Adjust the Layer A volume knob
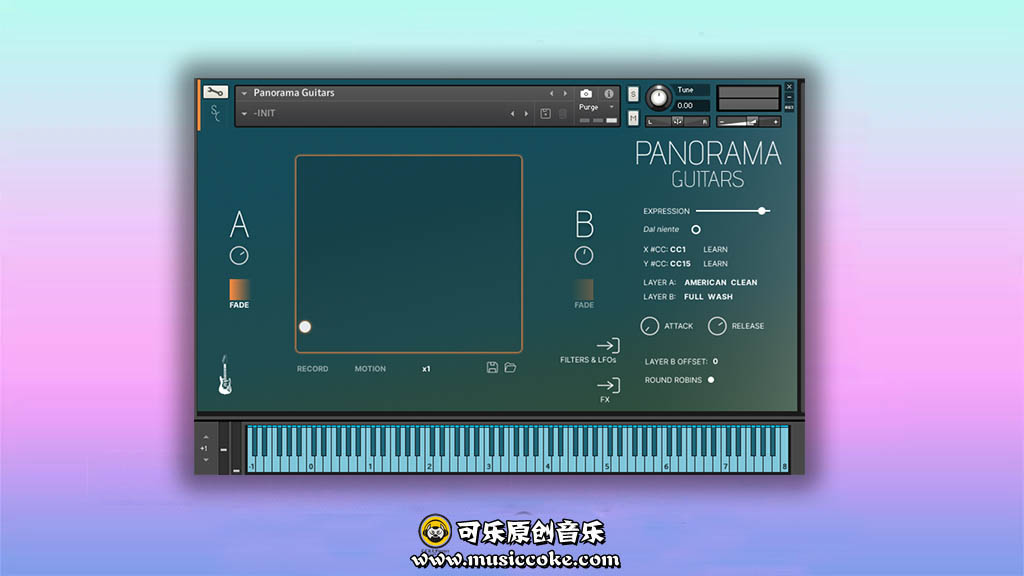Screen dimensions: 1024x576 point(239,255)
